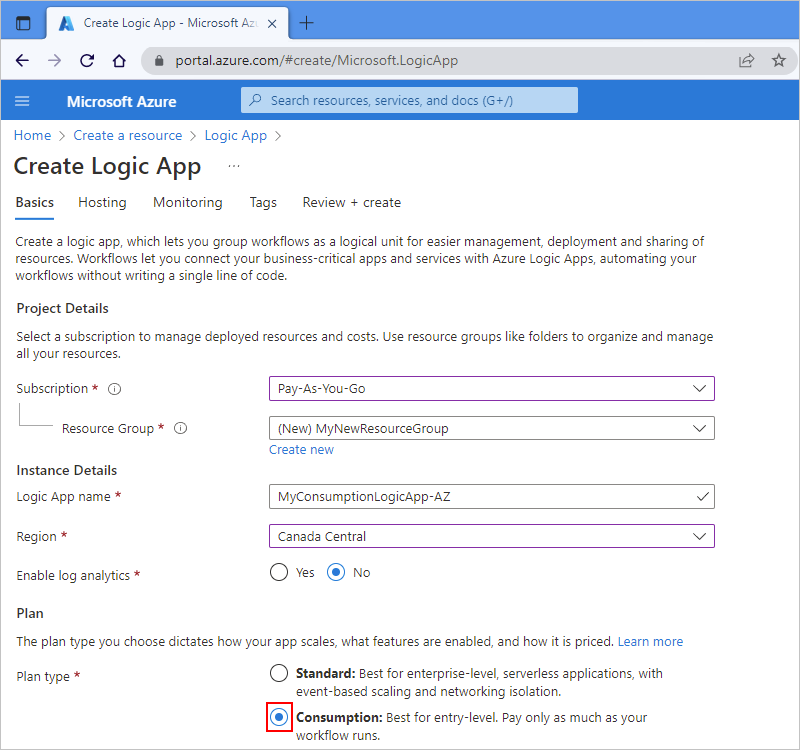Screen dimensions: 800x750
Task: Click the Subscription info icon
Action: point(114,389)
